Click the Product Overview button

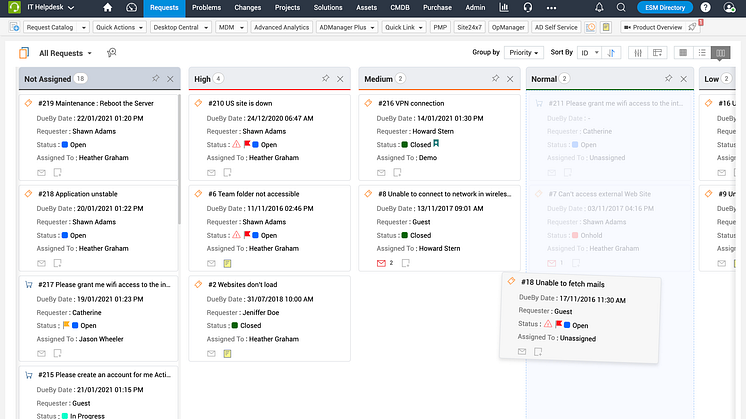(x=658, y=27)
